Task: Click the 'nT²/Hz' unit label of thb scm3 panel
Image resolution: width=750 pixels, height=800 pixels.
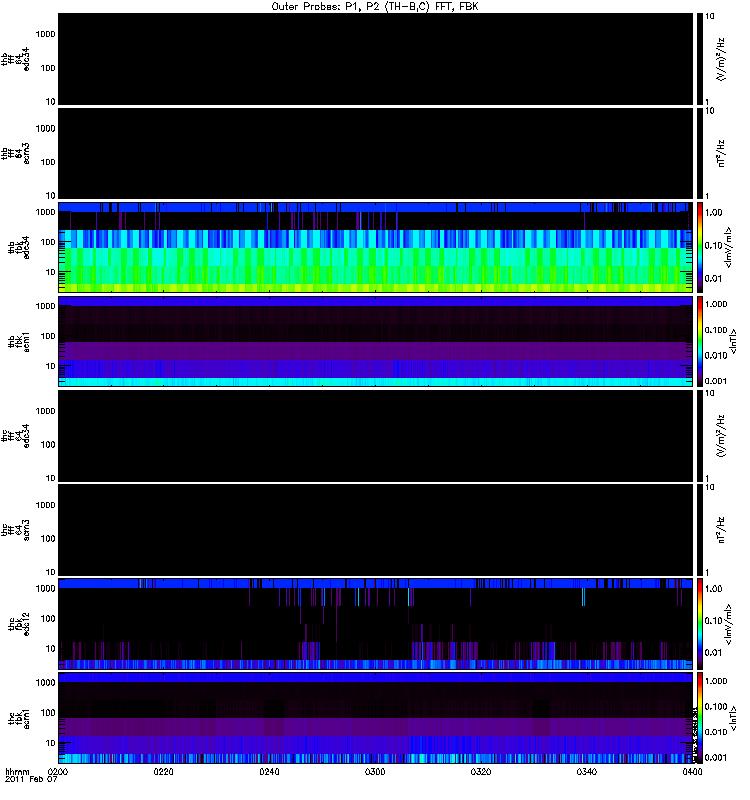Action: click(721, 153)
